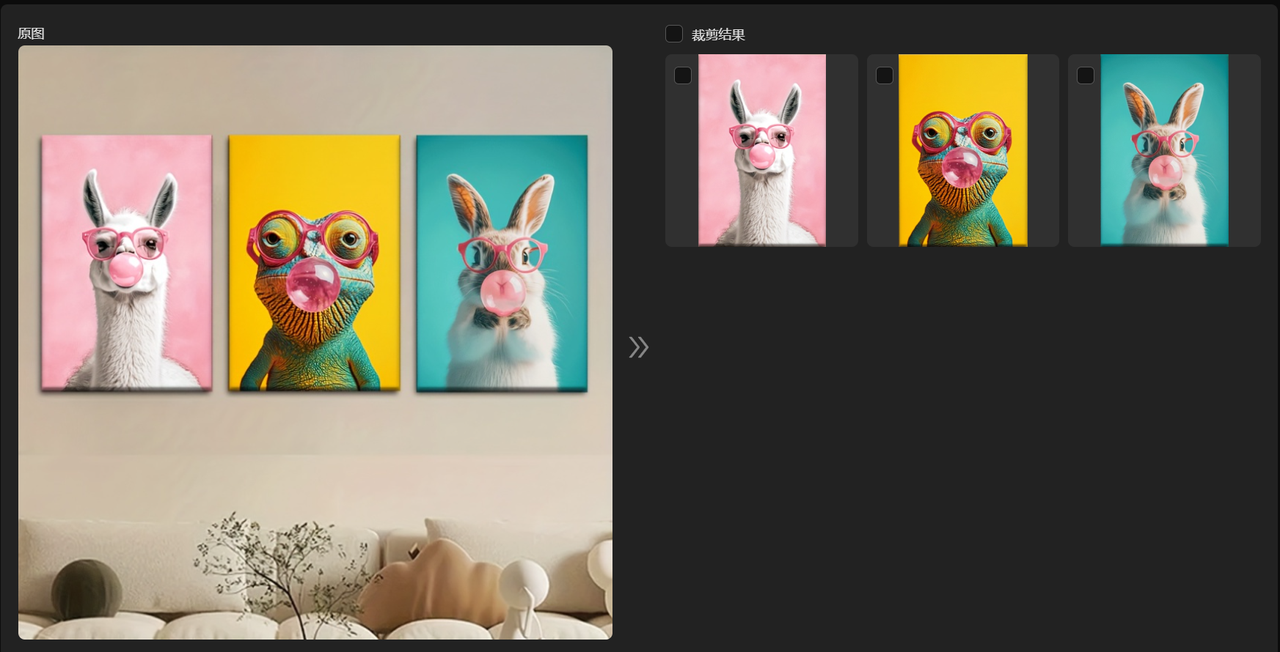This screenshot has width=1280, height=652.
Task: Click the 裁剪结果 label text
Action: (x=718, y=35)
